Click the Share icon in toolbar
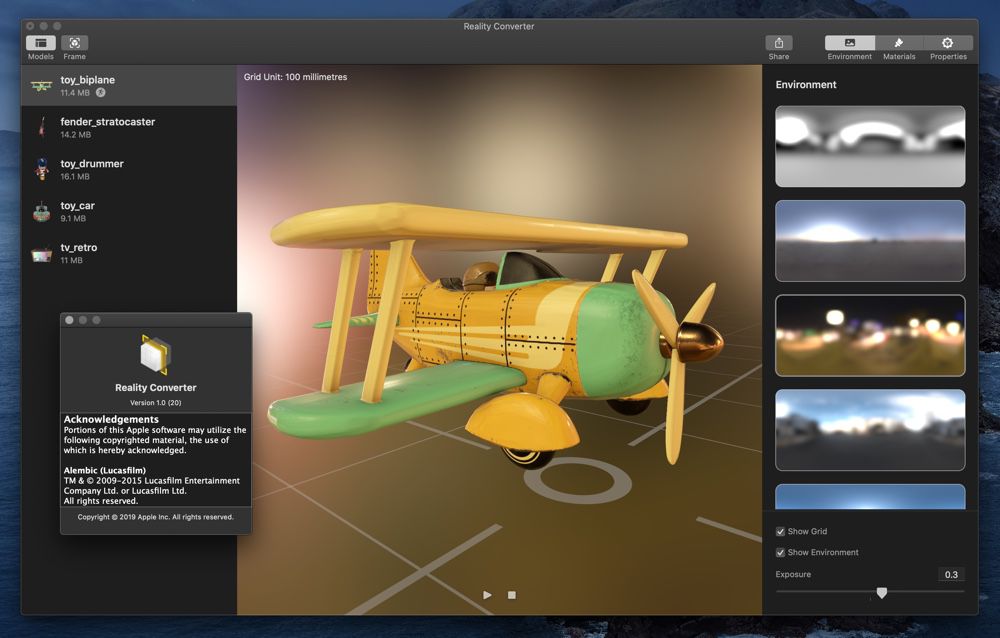The height and width of the screenshot is (638, 1000). tap(778, 43)
